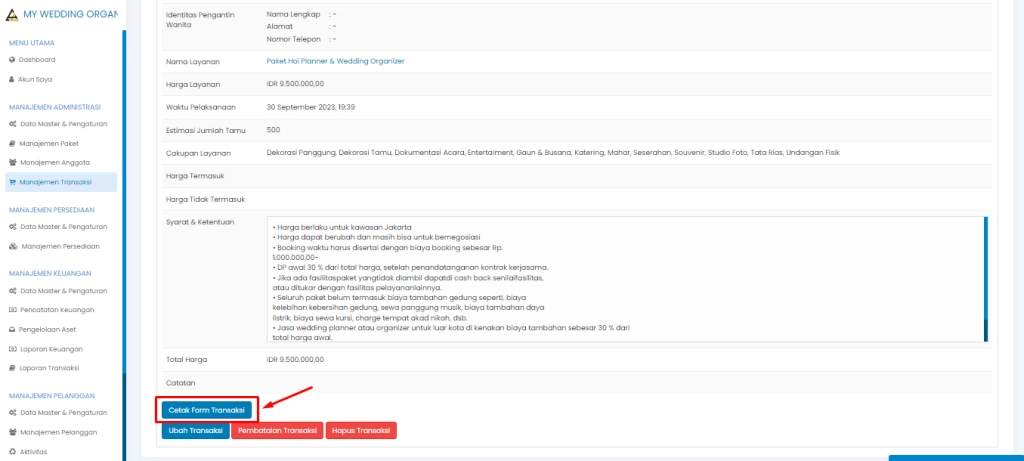Click the Ubah Transaksi button
1024x461 pixels.
(195, 431)
